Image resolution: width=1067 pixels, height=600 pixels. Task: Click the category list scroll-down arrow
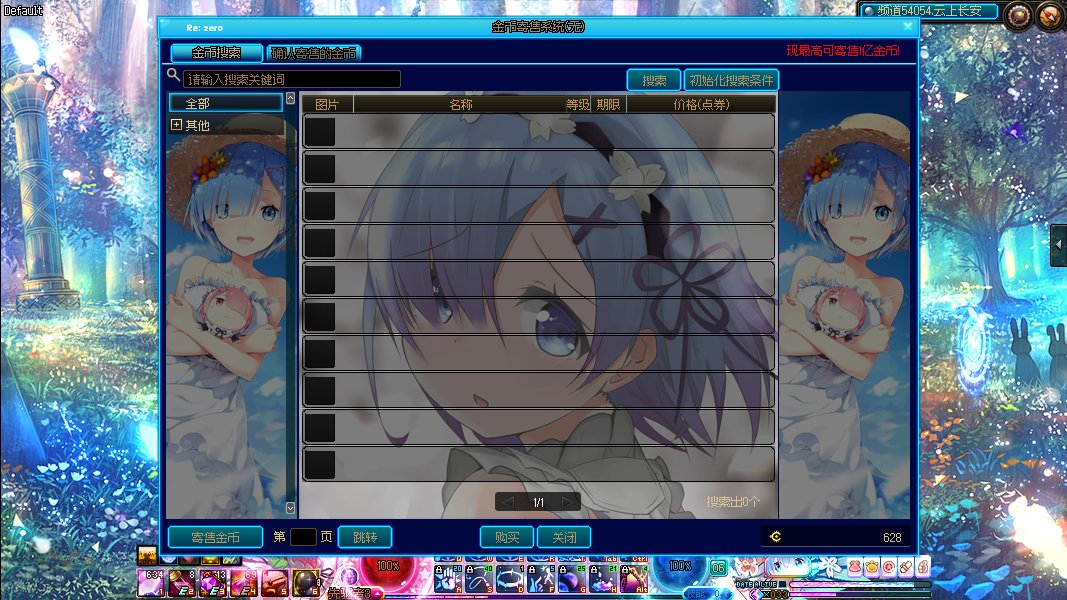(x=291, y=508)
